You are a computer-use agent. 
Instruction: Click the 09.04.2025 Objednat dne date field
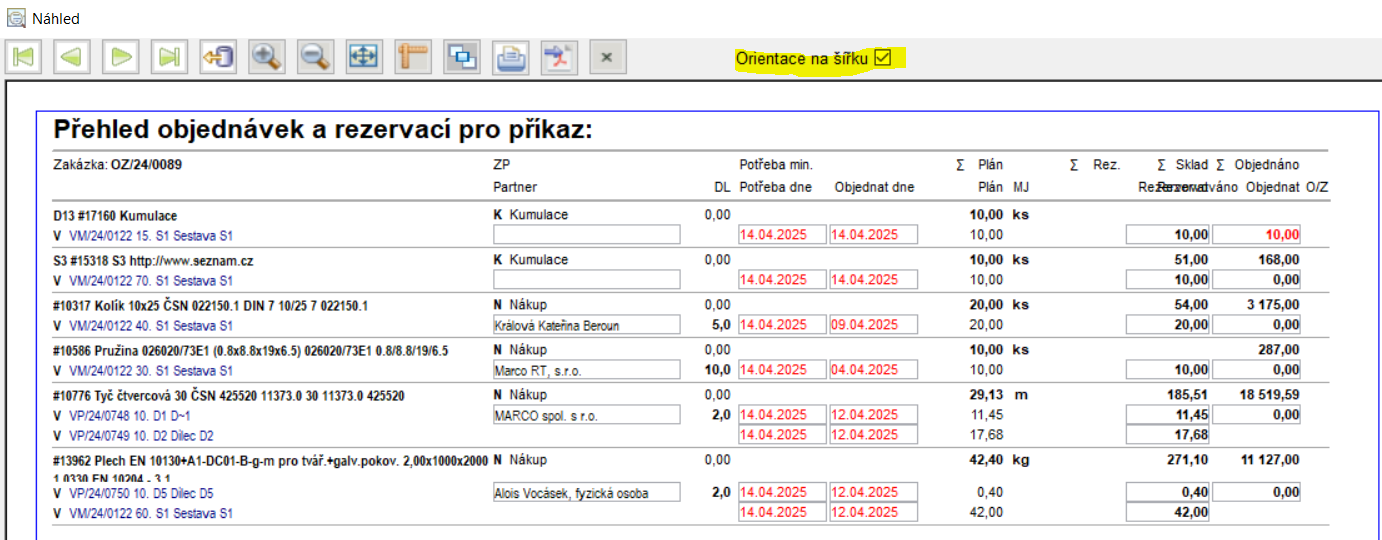tap(875, 325)
